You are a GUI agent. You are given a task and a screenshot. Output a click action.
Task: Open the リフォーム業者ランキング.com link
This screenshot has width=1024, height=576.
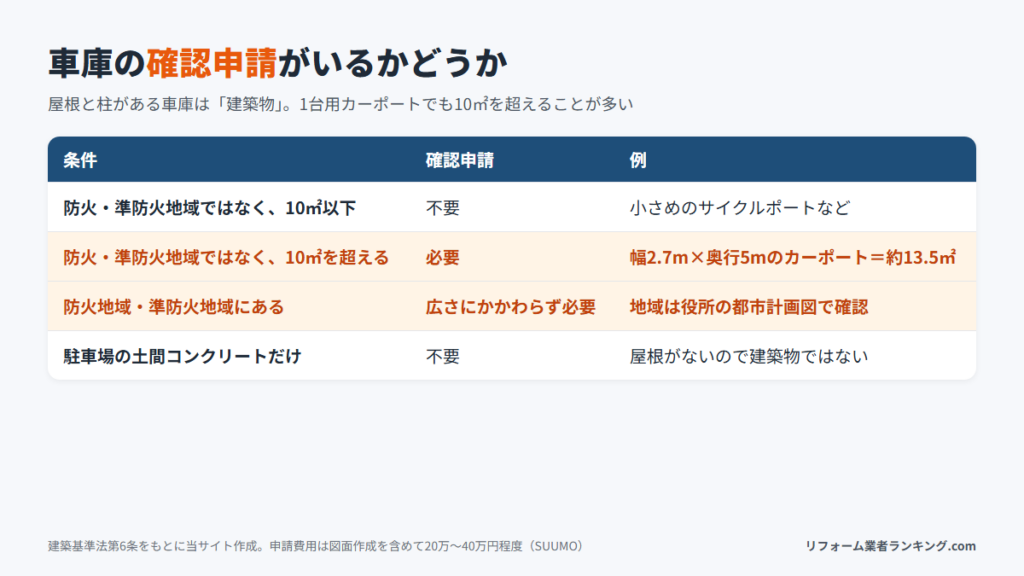pos(891,546)
